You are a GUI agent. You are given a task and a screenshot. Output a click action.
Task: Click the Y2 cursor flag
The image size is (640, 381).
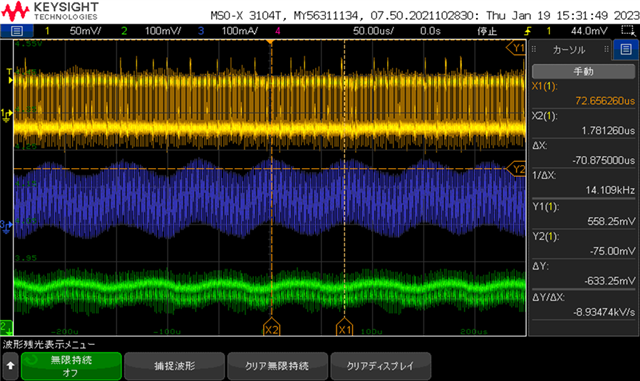point(516,169)
